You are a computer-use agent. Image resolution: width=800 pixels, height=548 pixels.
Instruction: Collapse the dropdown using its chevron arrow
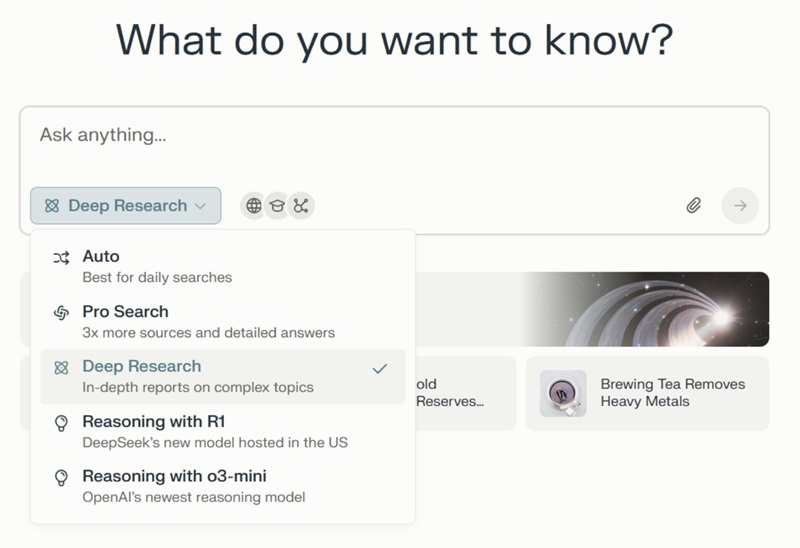[x=201, y=206]
